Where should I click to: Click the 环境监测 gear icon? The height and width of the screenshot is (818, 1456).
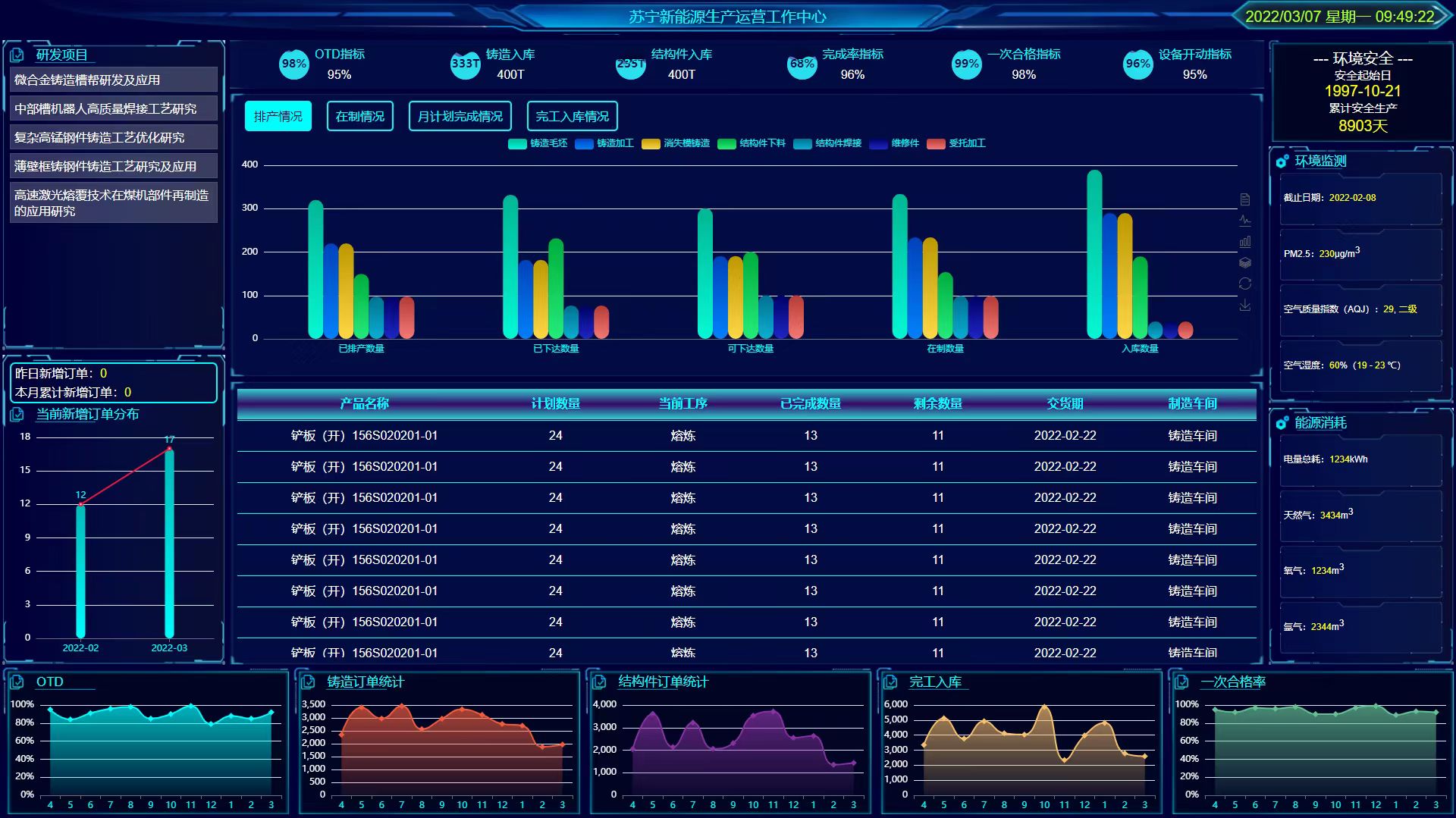click(1282, 161)
